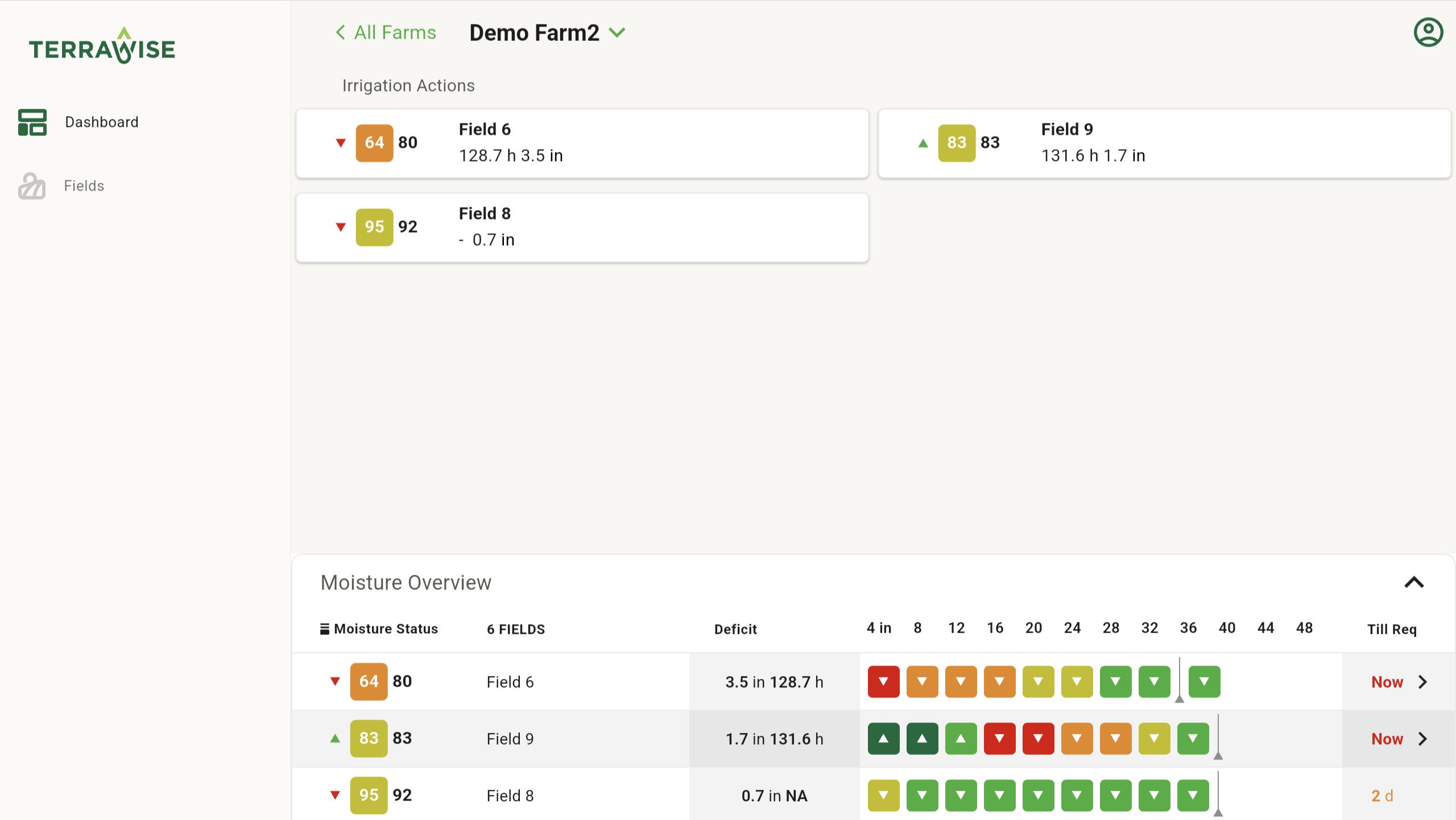Click Now status for Field 9

[1387, 739]
